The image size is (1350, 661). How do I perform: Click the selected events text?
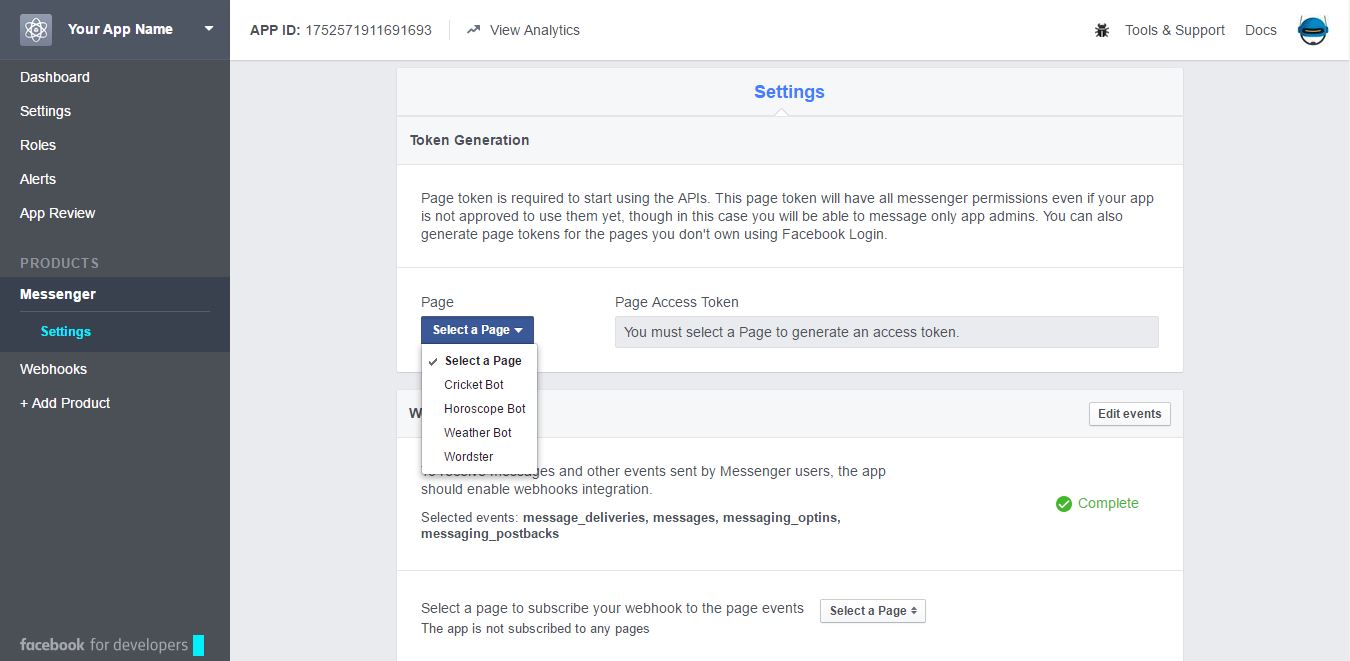click(631, 526)
